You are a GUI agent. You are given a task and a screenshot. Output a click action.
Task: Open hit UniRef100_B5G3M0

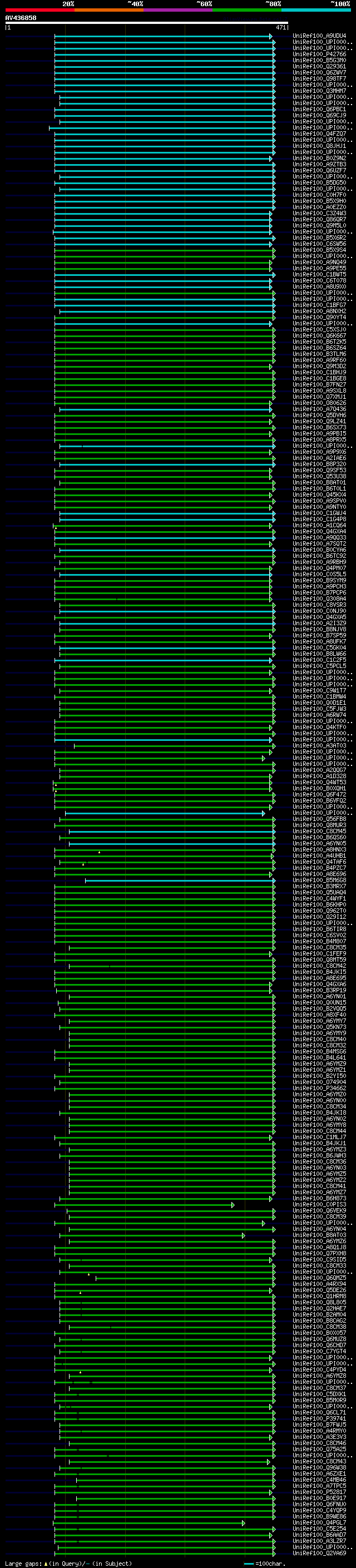pyautogui.click(x=319, y=60)
